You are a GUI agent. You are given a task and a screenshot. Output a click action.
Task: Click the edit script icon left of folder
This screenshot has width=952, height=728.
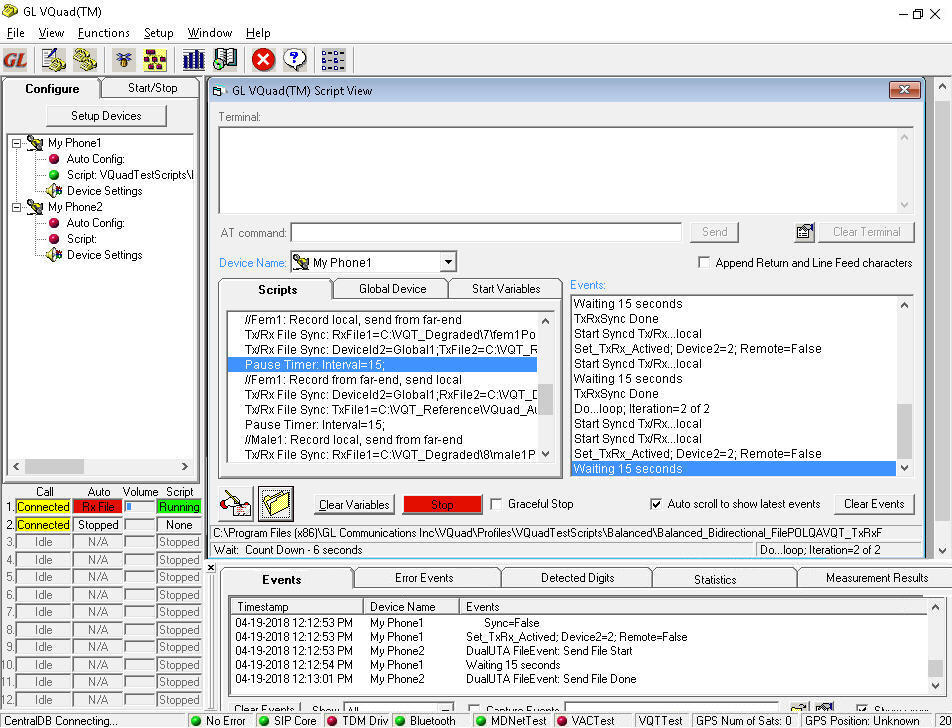236,504
